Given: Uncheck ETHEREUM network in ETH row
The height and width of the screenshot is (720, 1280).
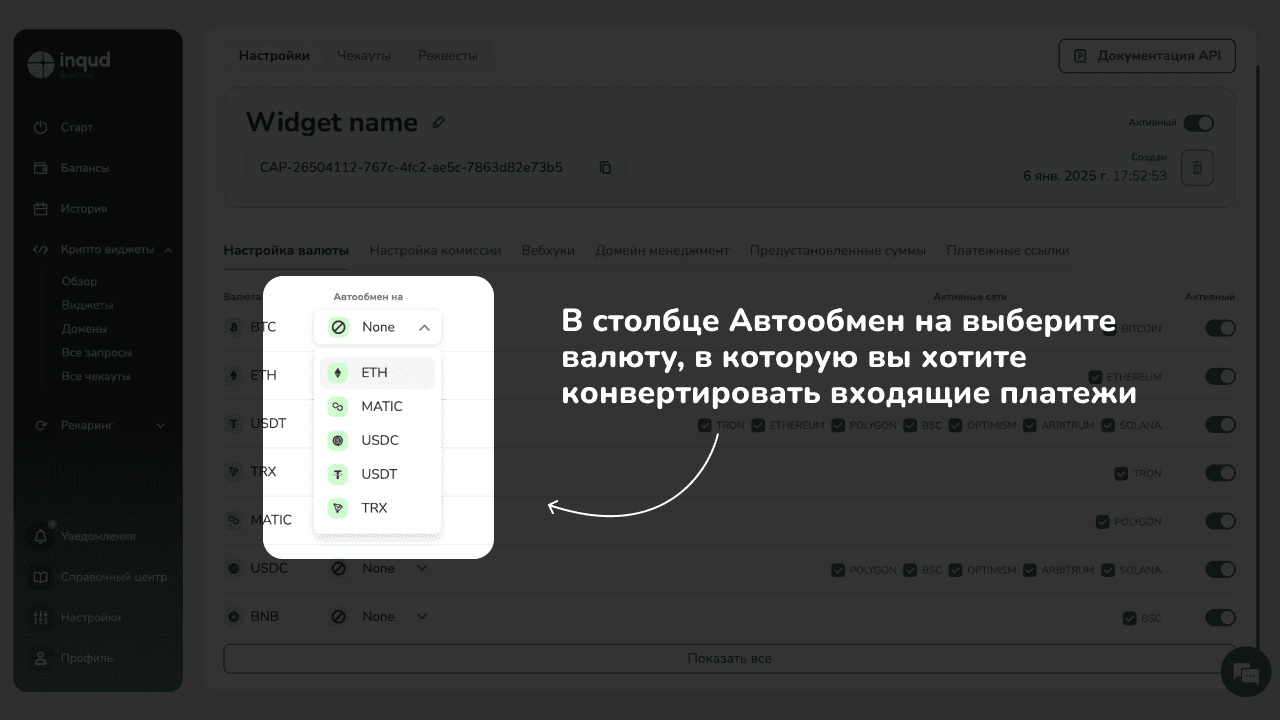Looking at the screenshot, I should tap(1095, 377).
